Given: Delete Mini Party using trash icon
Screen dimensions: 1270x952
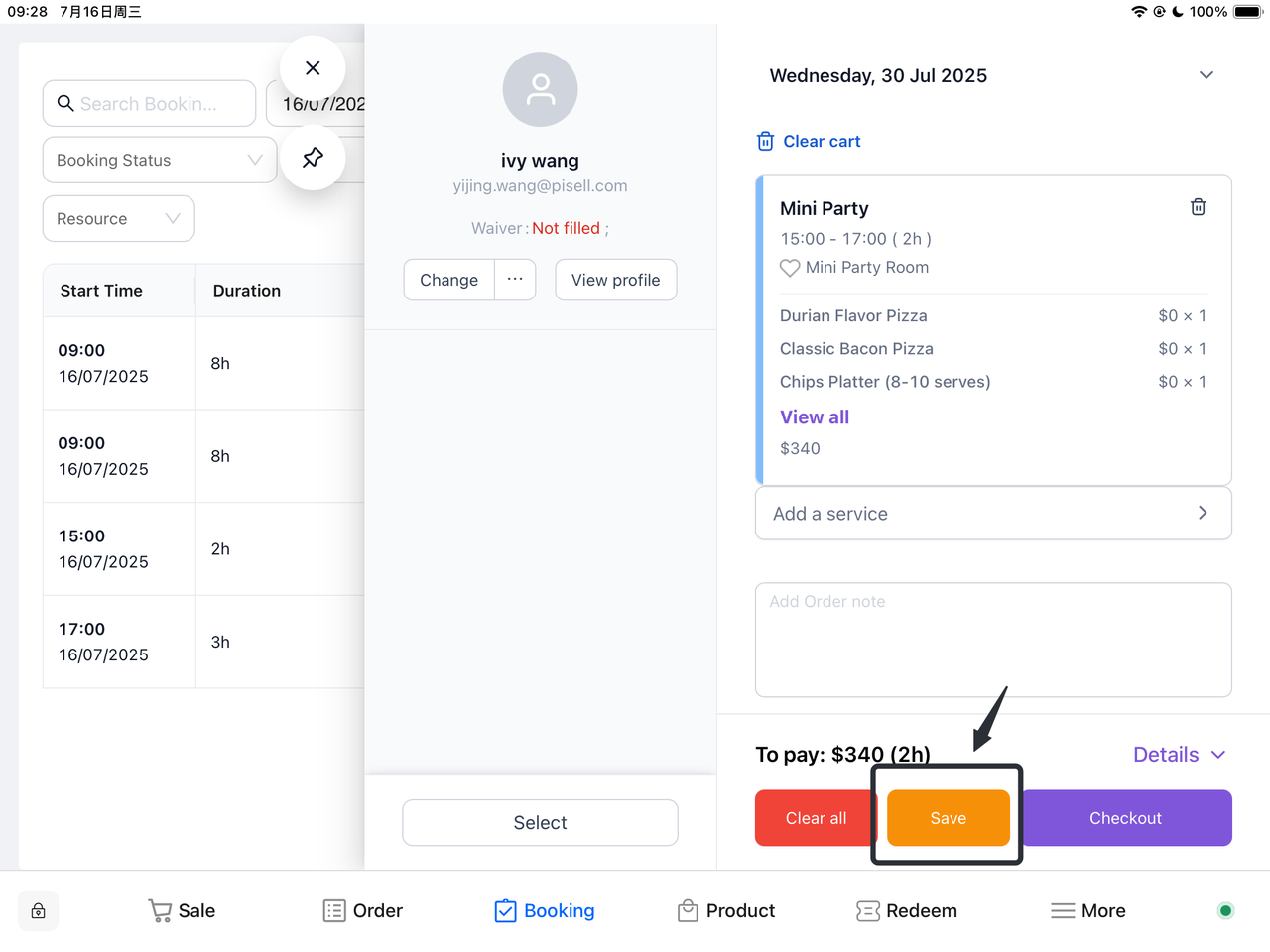Looking at the screenshot, I should 1198,207.
